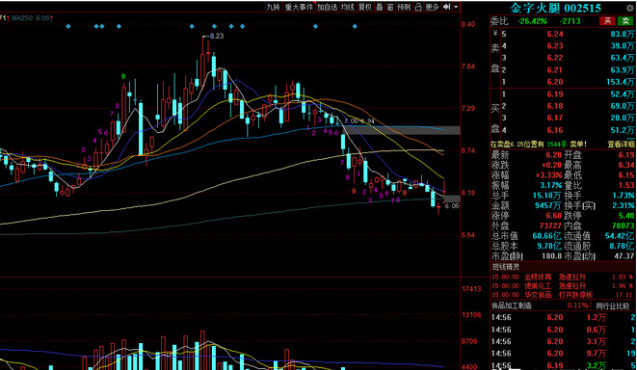Click the green 卖 sell button
This screenshot has height=370, width=637.
click(x=624, y=21)
